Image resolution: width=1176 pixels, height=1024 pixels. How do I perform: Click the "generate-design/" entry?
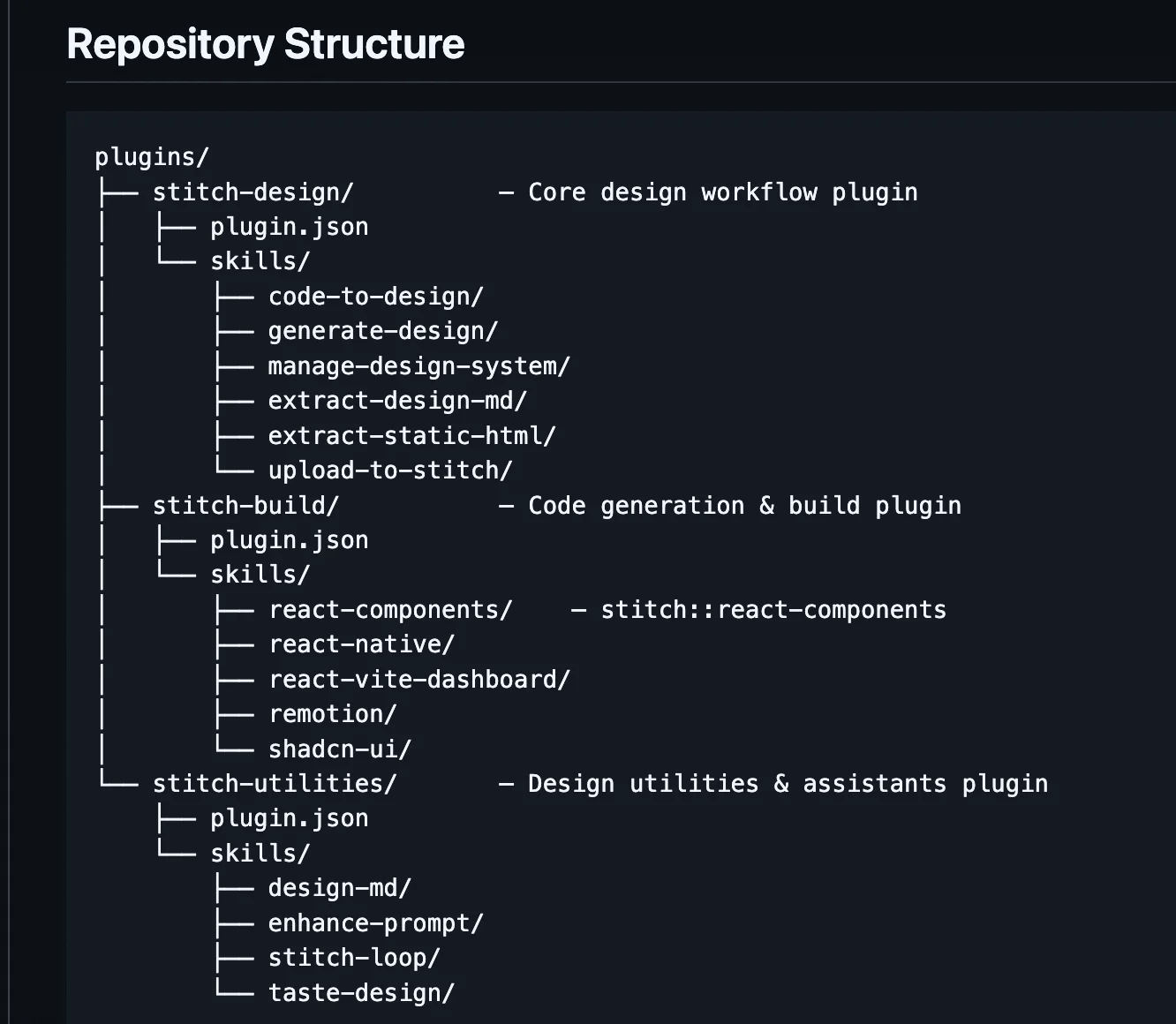(x=383, y=331)
